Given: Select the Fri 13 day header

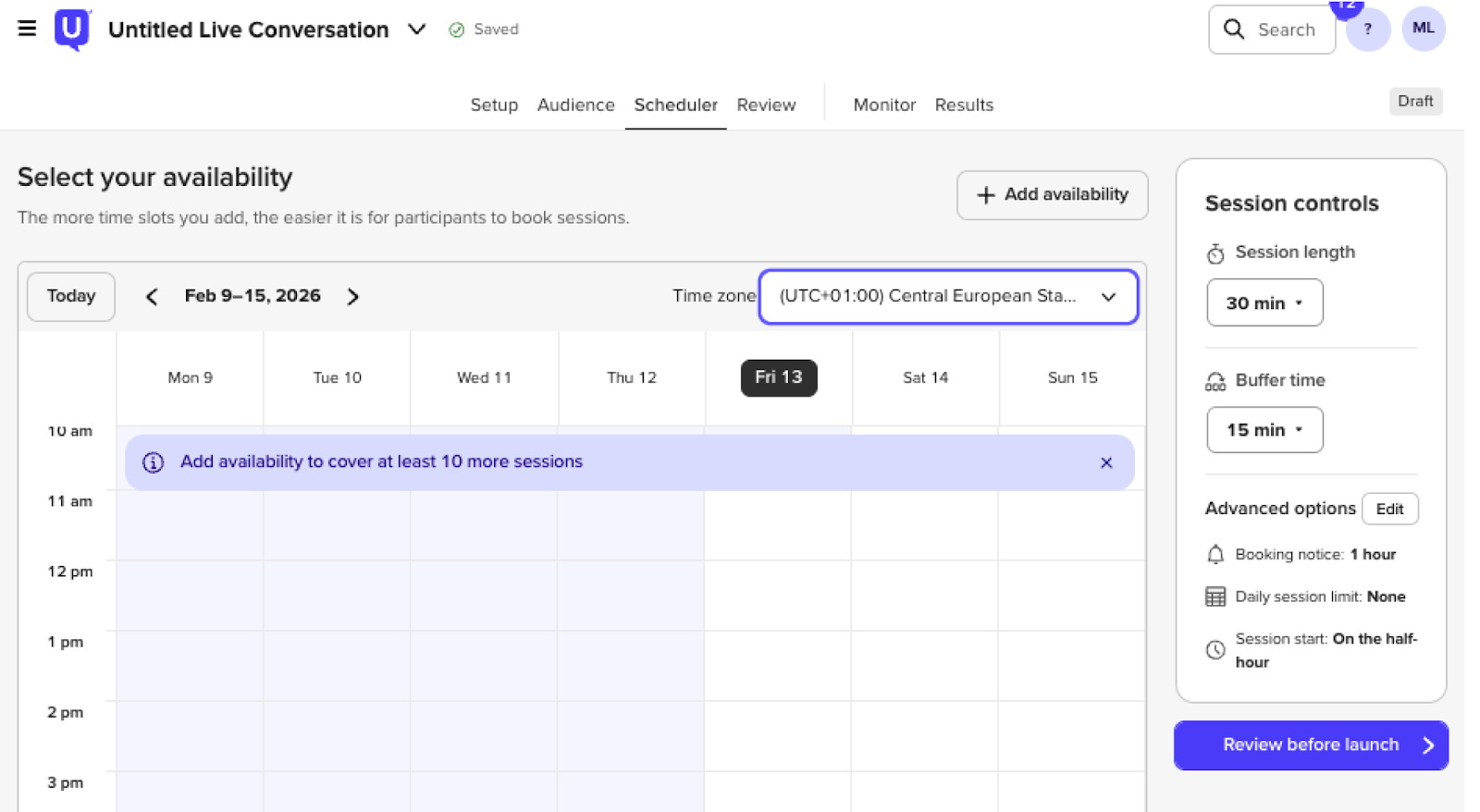Looking at the screenshot, I should [778, 377].
